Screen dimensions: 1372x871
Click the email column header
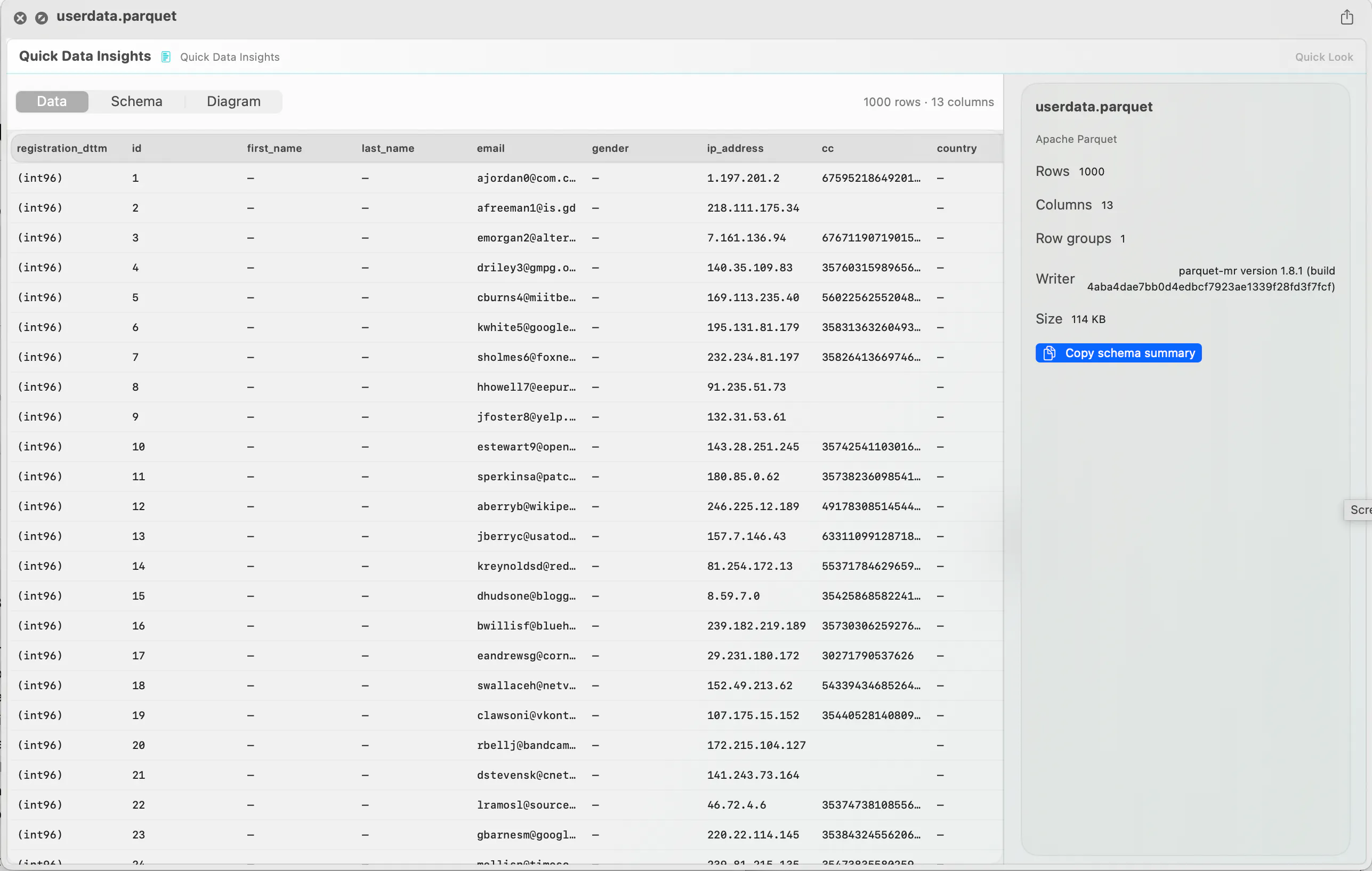(490, 148)
